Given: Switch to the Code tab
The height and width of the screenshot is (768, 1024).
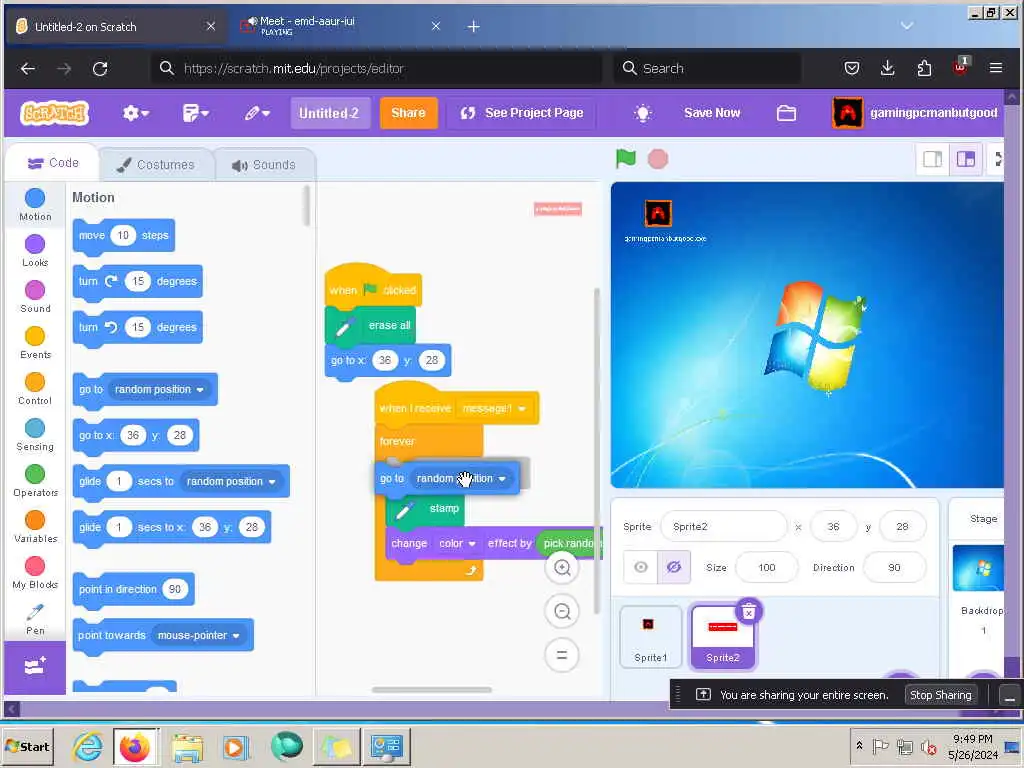Looking at the screenshot, I should tap(53, 163).
